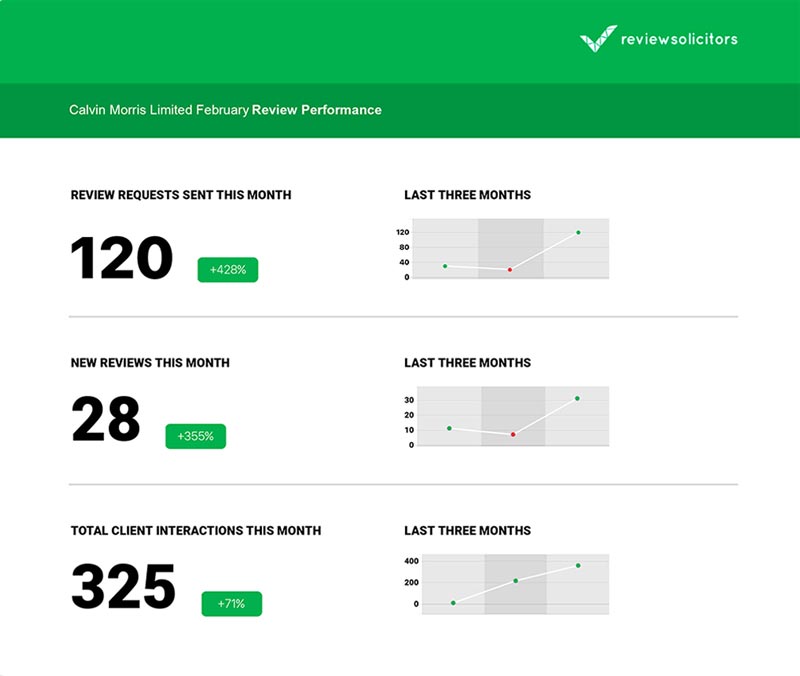This screenshot has width=800, height=676.
Task: Click the middle point on client interactions chart
Action: click(516, 580)
